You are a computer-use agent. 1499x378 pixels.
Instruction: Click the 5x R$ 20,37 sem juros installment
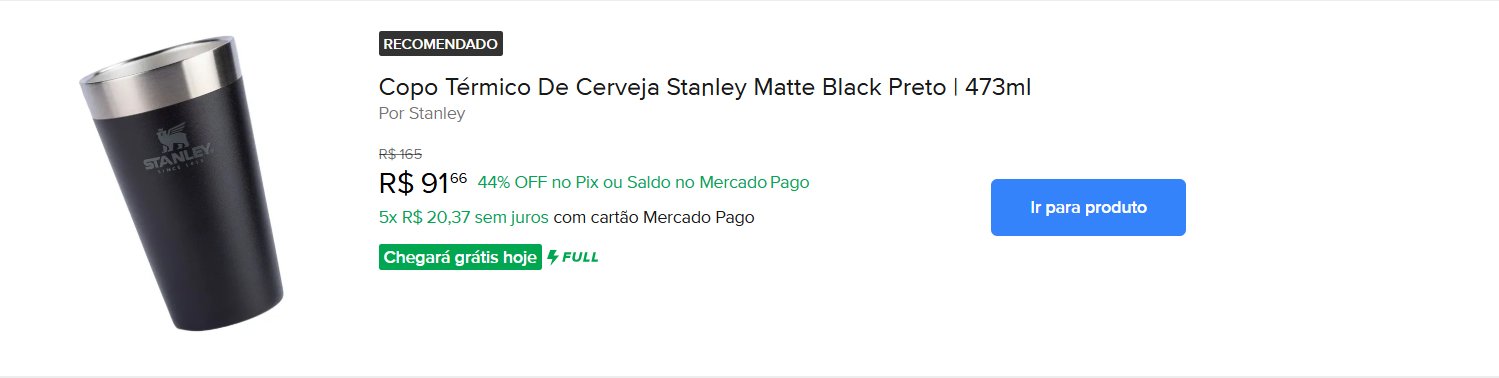click(464, 217)
